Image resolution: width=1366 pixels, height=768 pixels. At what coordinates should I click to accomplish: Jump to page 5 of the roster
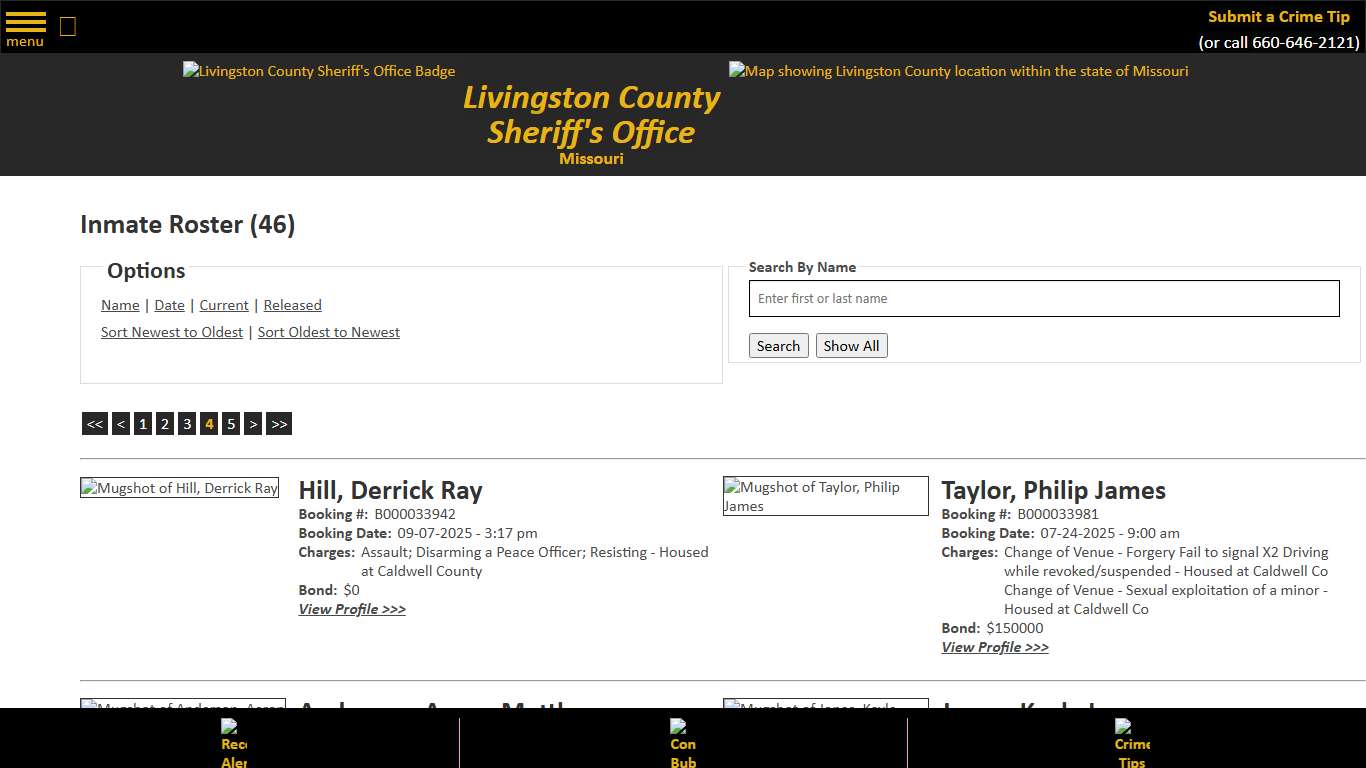click(x=231, y=423)
